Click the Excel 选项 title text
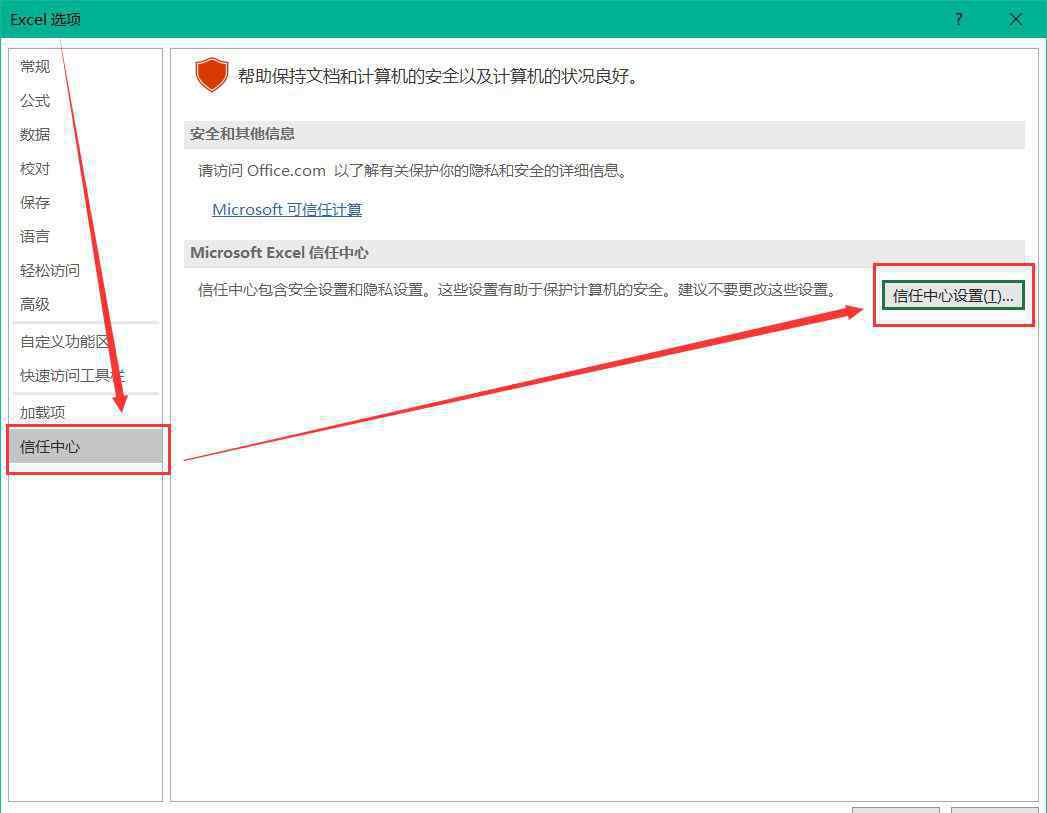Viewport: 1047px width, 813px height. click(45, 19)
